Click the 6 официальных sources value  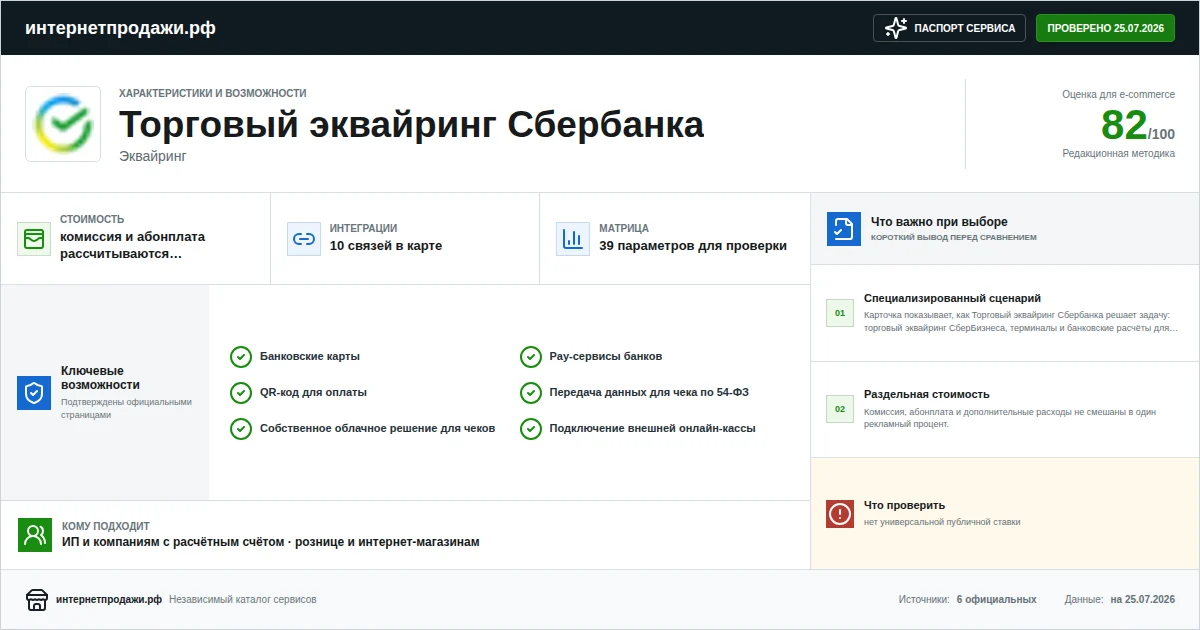996,600
